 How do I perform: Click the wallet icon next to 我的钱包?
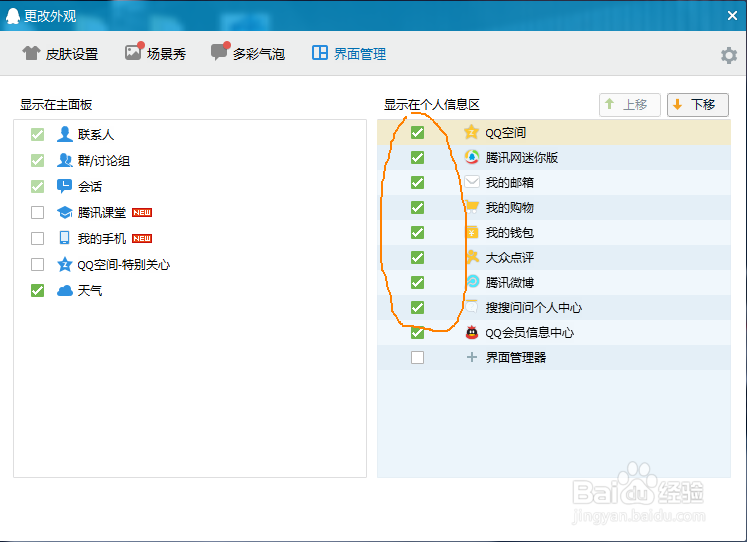pos(472,232)
